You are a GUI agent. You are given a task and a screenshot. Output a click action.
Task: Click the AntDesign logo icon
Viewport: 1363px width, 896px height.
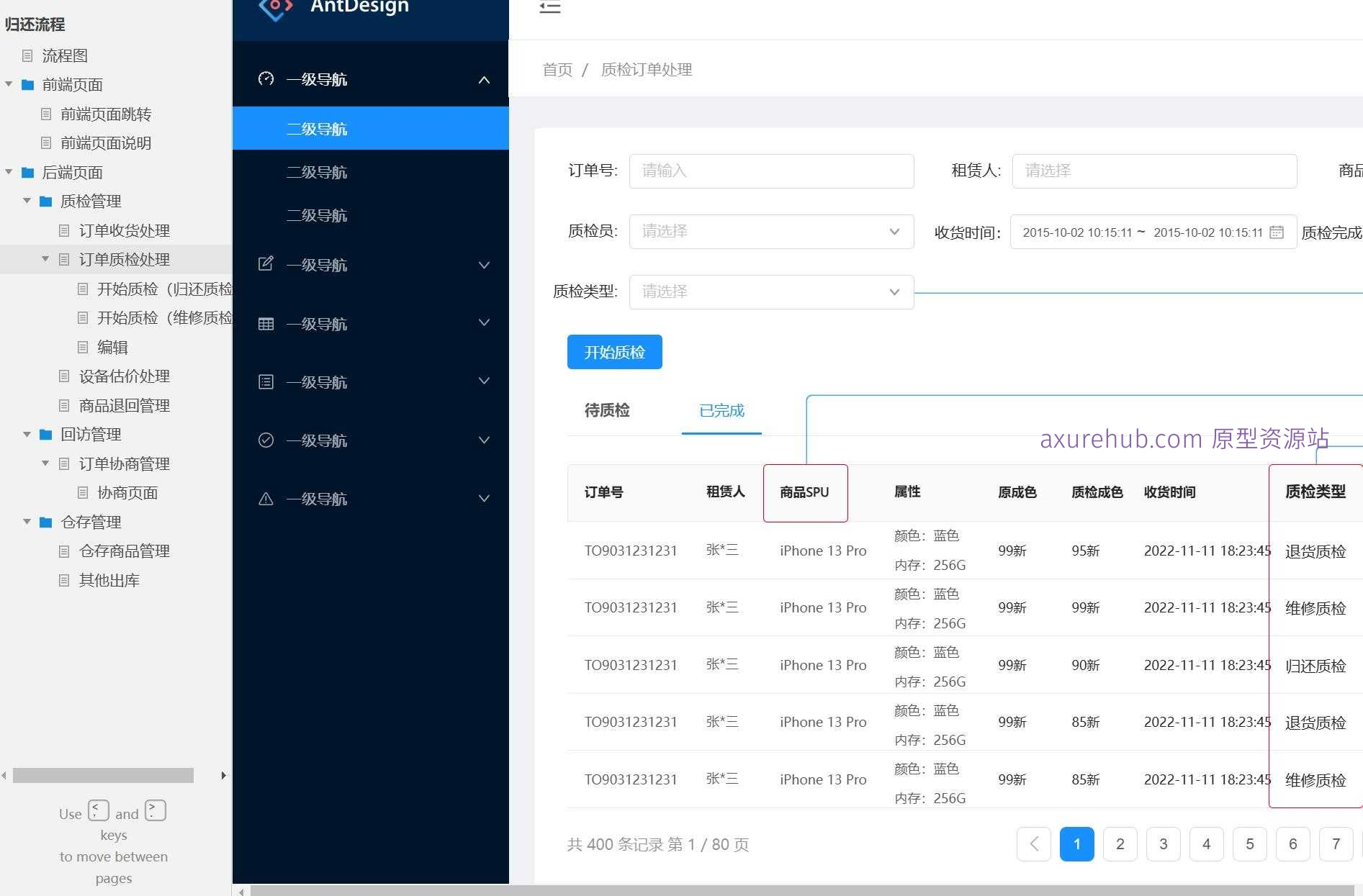tap(275, 9)
